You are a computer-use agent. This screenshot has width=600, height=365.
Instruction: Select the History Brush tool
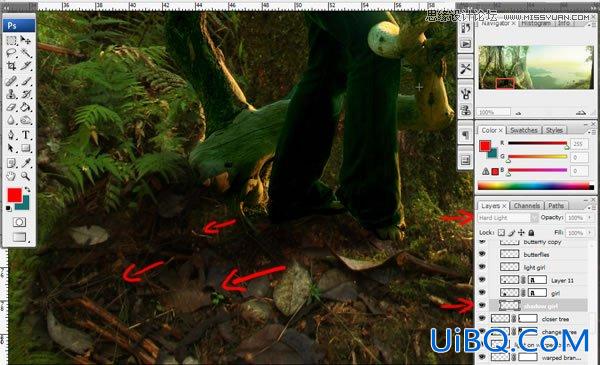[x=26, y=94]
